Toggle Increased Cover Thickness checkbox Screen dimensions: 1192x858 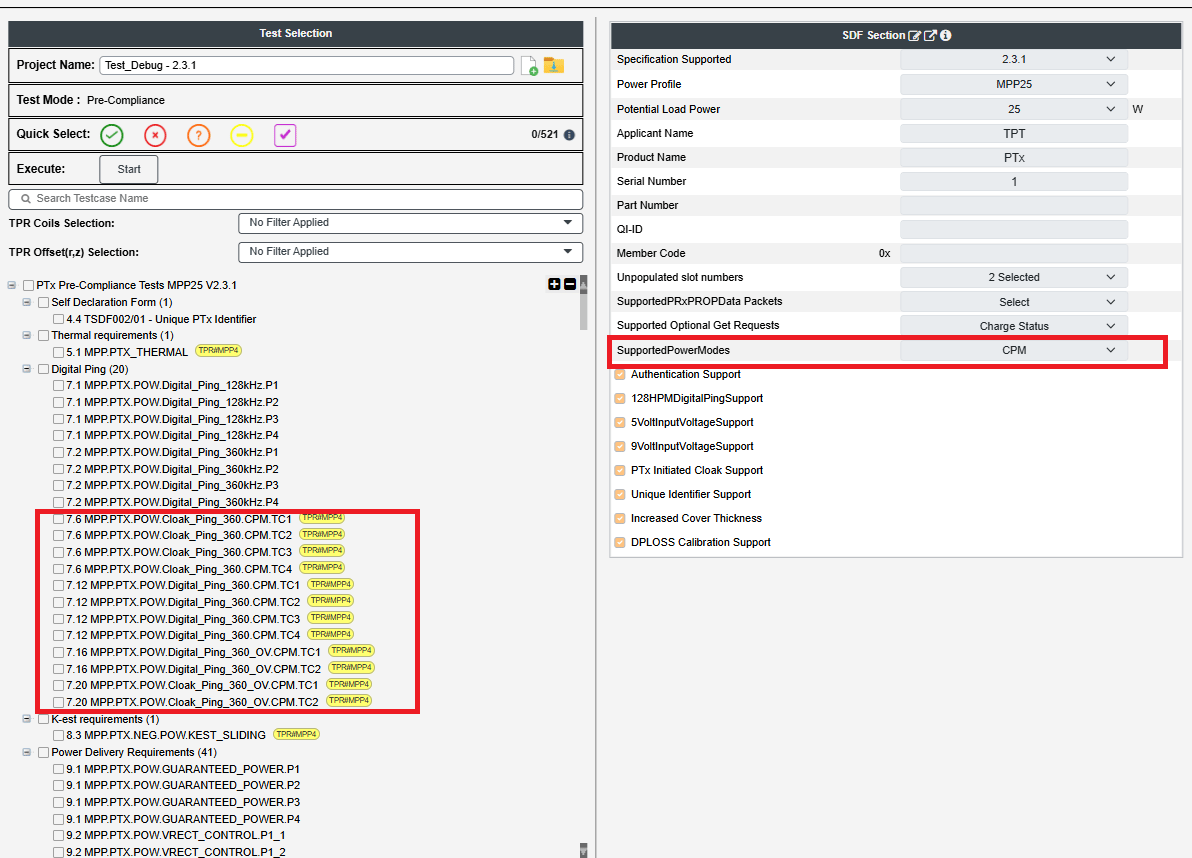tap(620, 518)
